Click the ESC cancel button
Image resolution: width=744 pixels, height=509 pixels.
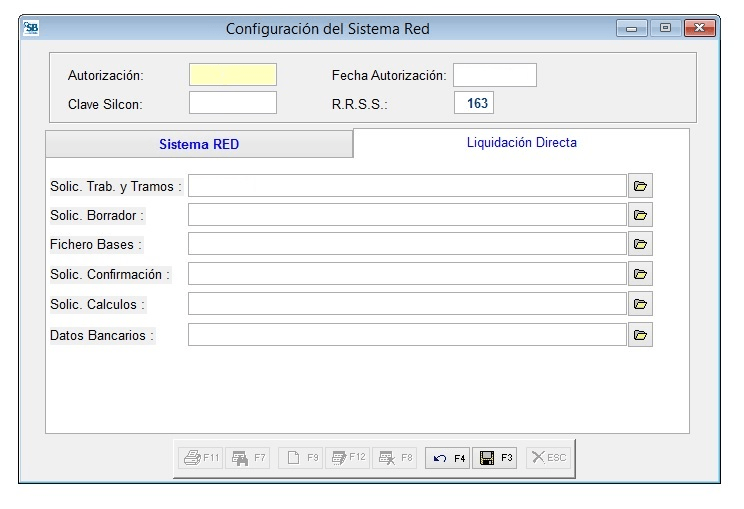click(x=549, y=458)
